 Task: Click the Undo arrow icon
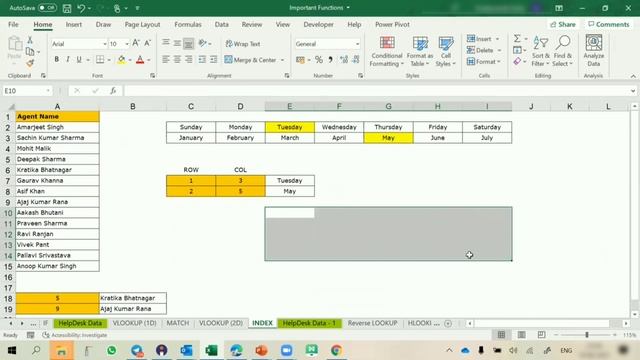coord(81,8)
